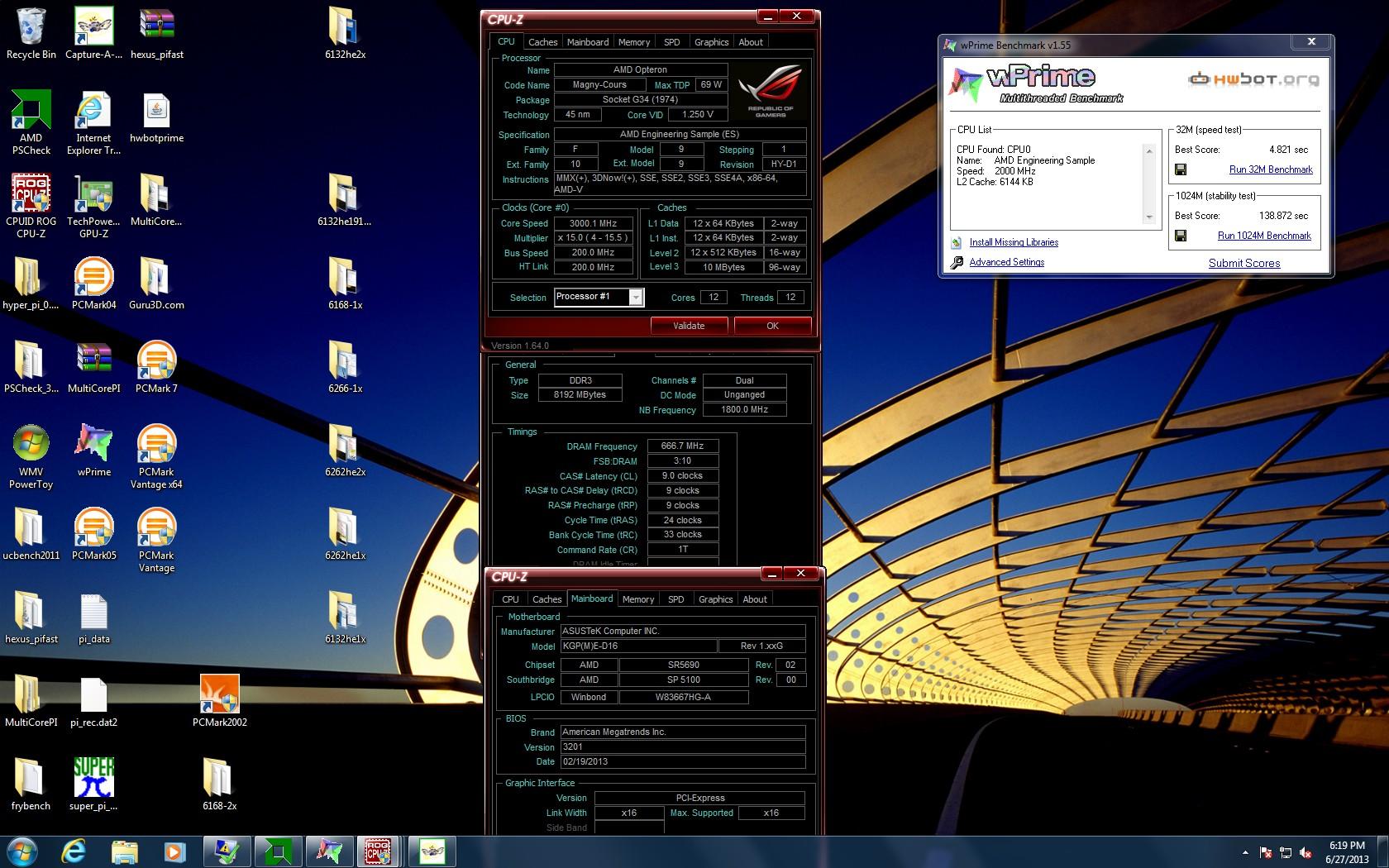
Task: Click Submit Scores link in wPrime
Action: point(1244,263)
